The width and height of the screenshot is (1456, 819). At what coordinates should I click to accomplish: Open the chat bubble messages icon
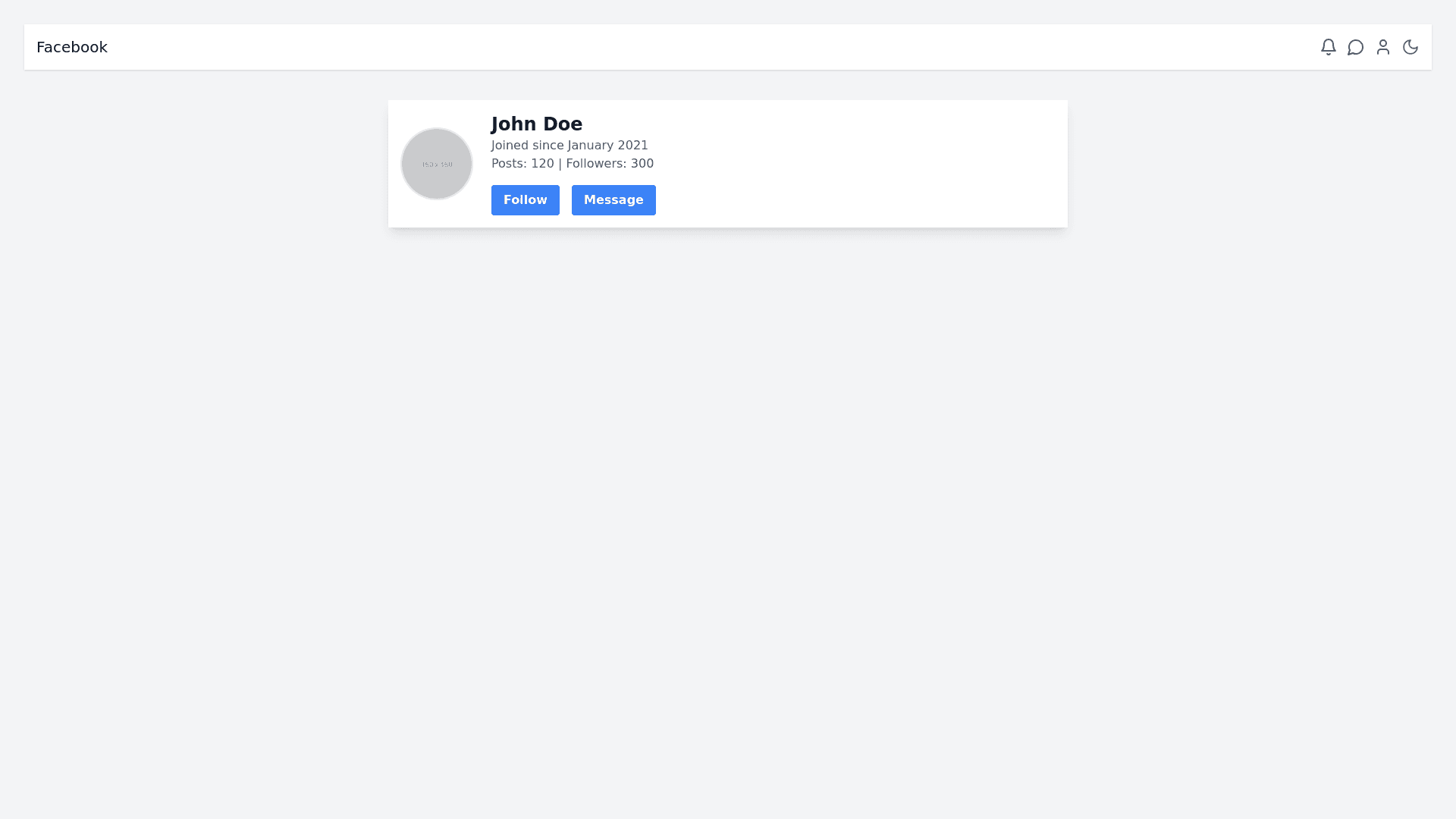(1355, 47)
